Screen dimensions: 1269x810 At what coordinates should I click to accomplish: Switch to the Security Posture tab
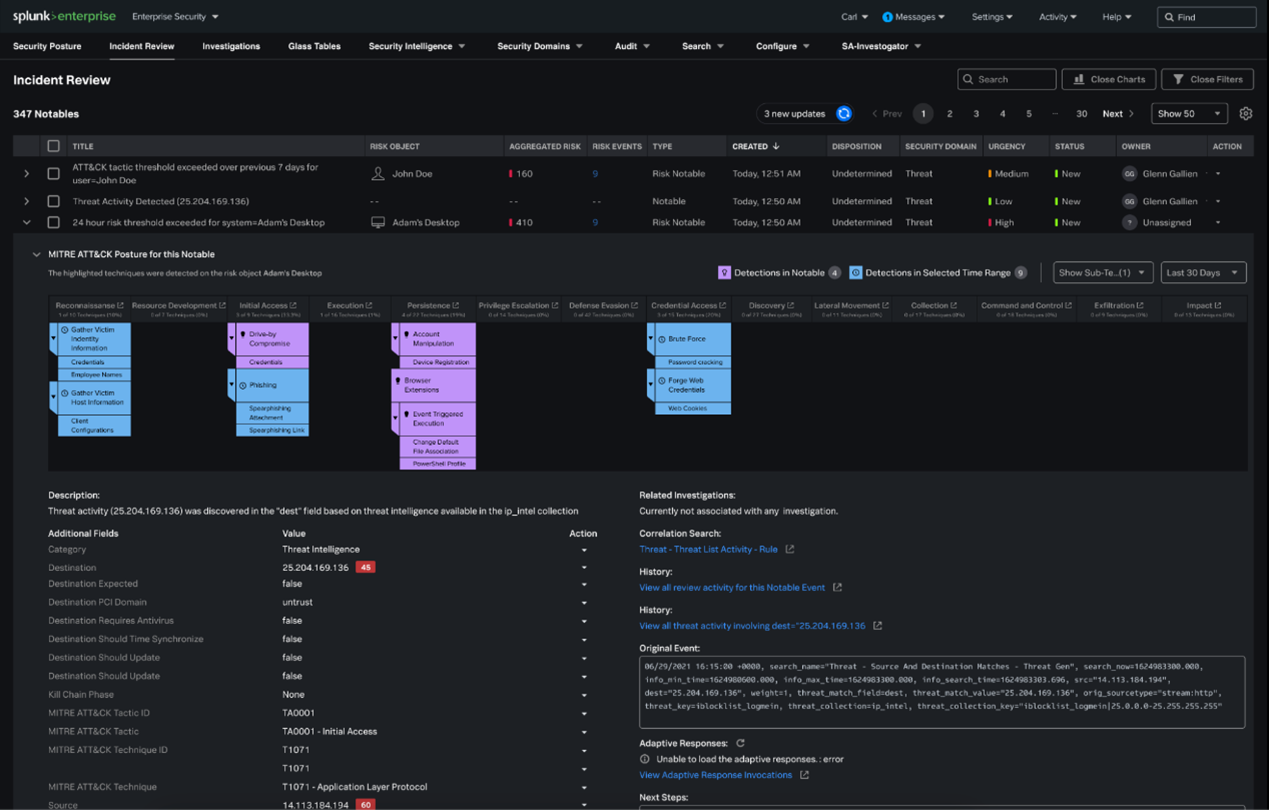(46, 46)
